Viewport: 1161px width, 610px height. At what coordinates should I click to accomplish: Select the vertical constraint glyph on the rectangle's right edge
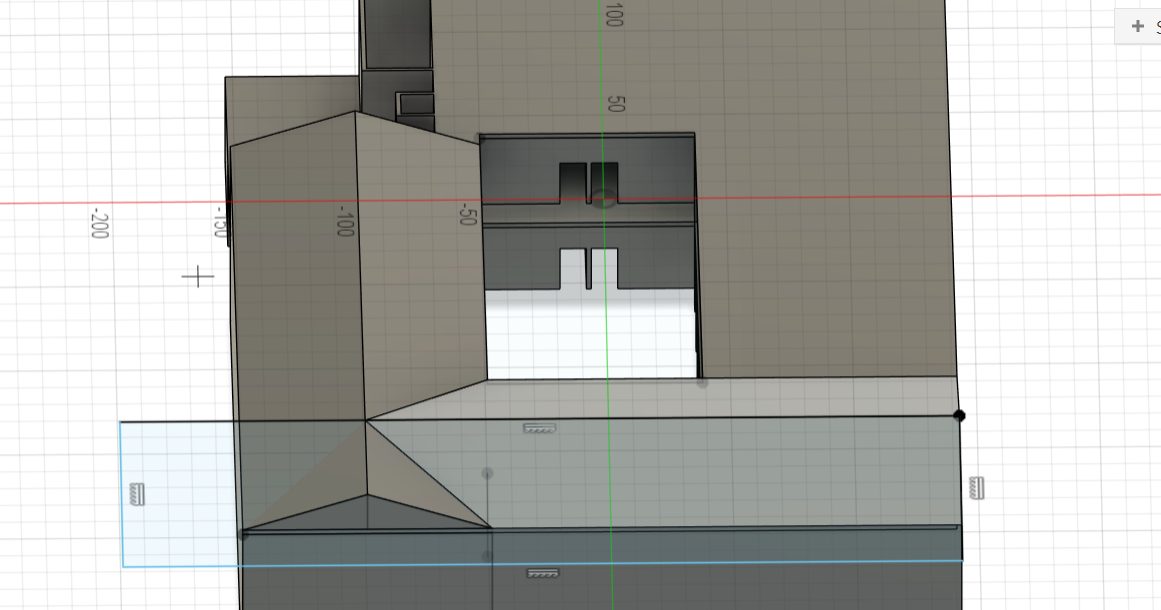point(977,488)
